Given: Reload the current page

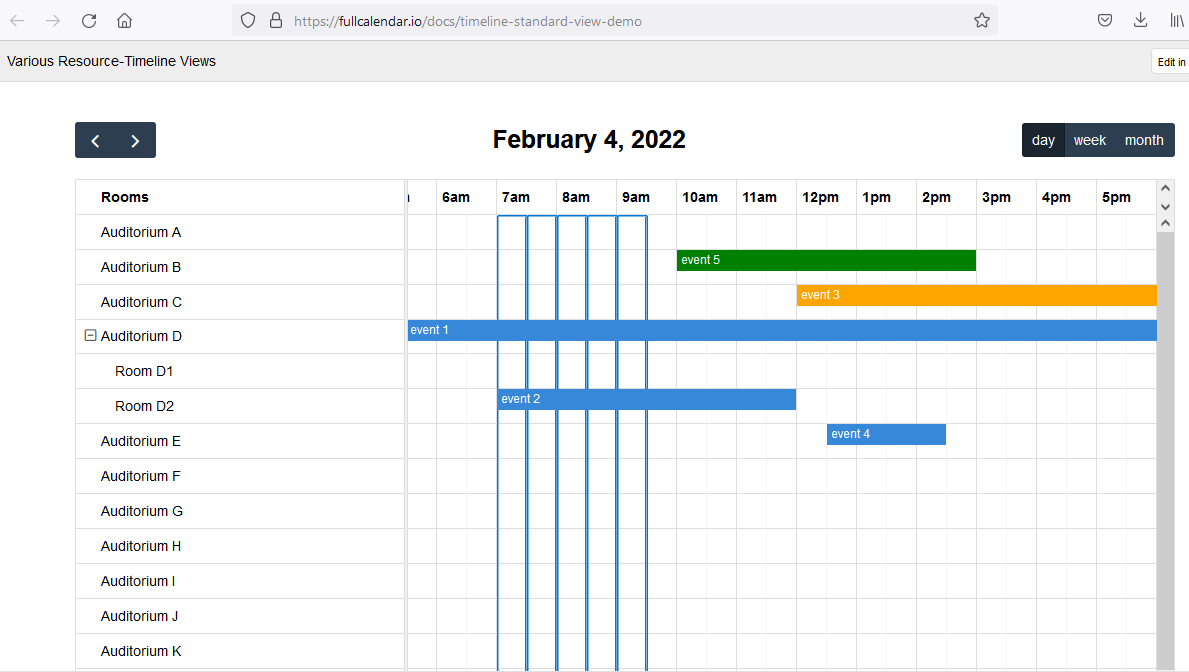Looking at the screenshot, I should [88, 20].
